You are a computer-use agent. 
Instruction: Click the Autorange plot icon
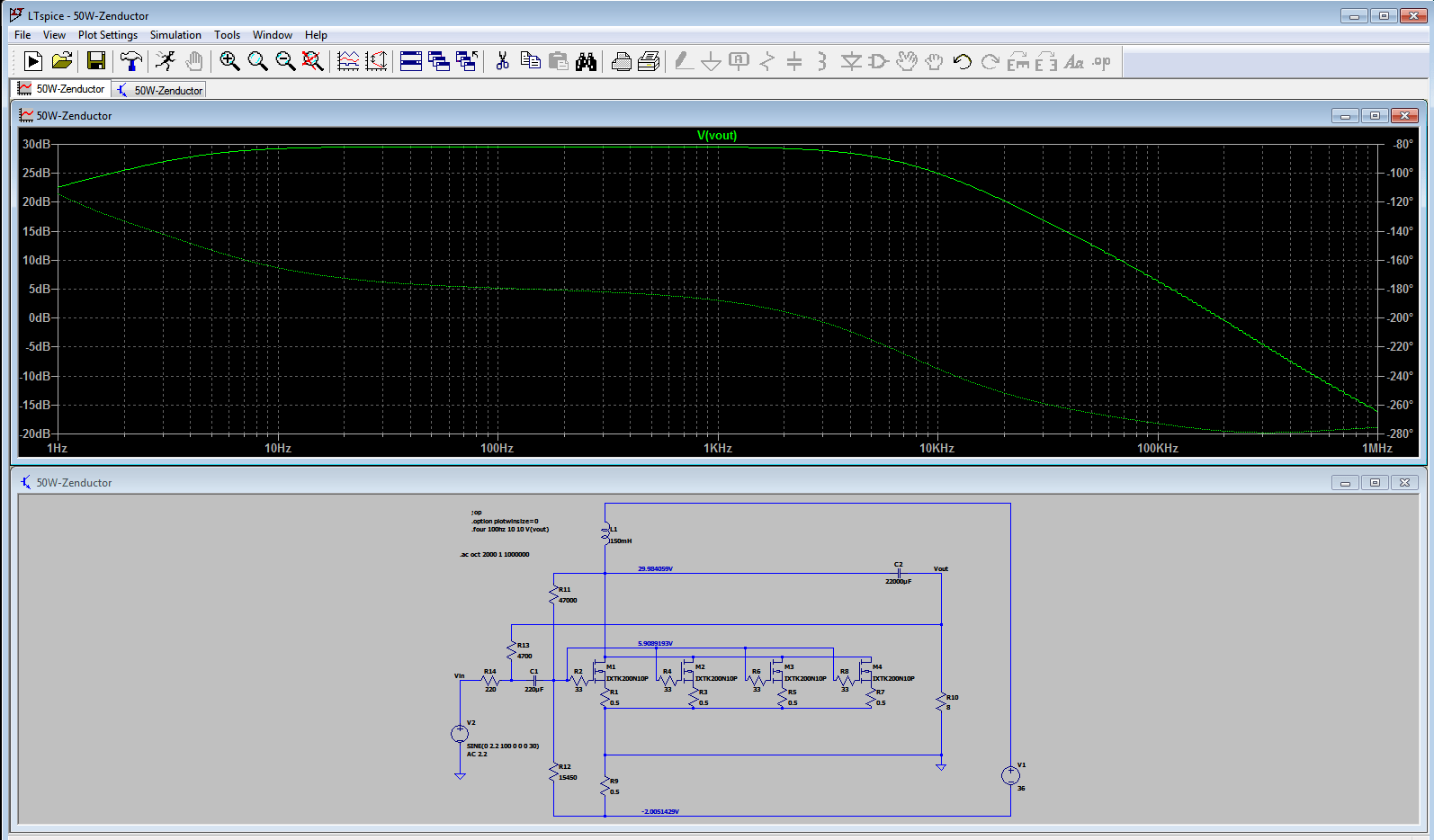pos(376,61)
